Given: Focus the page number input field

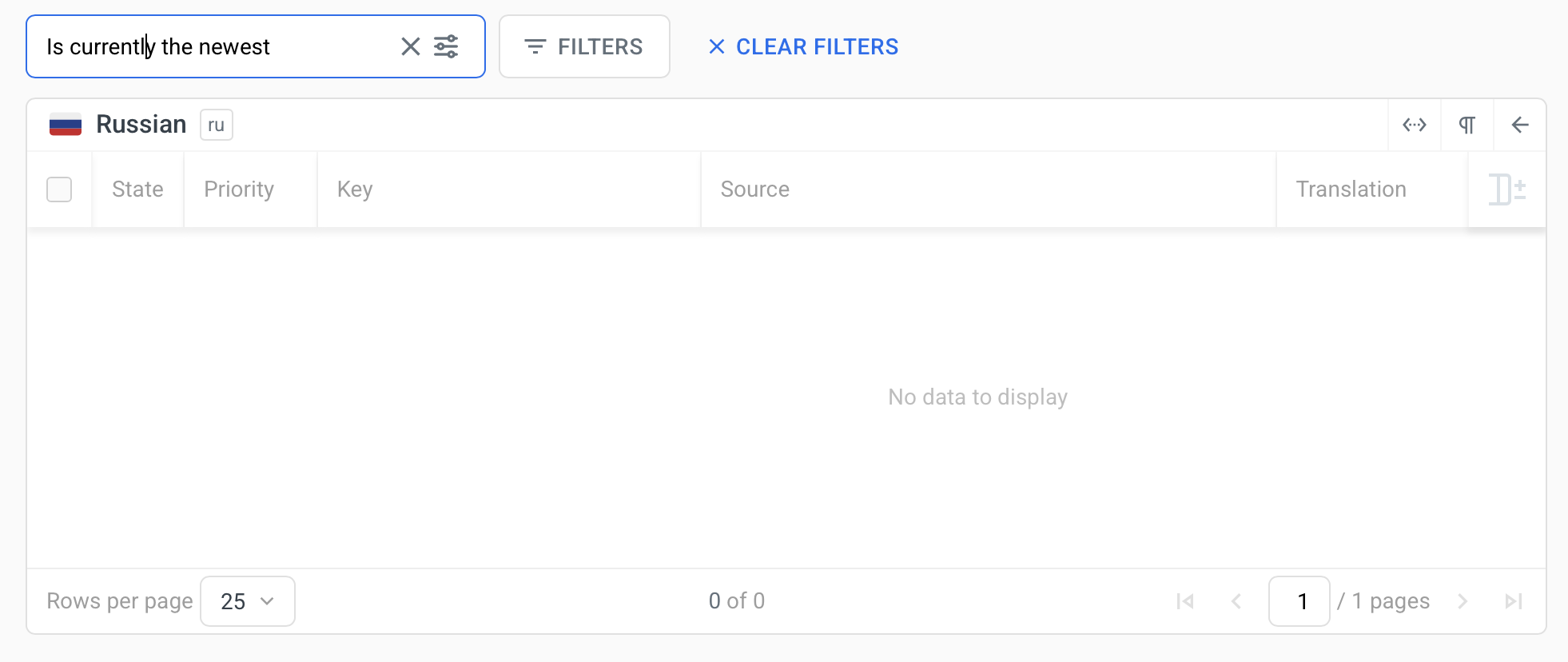Looking at the screenshot, I should [x=1299, y=601].
